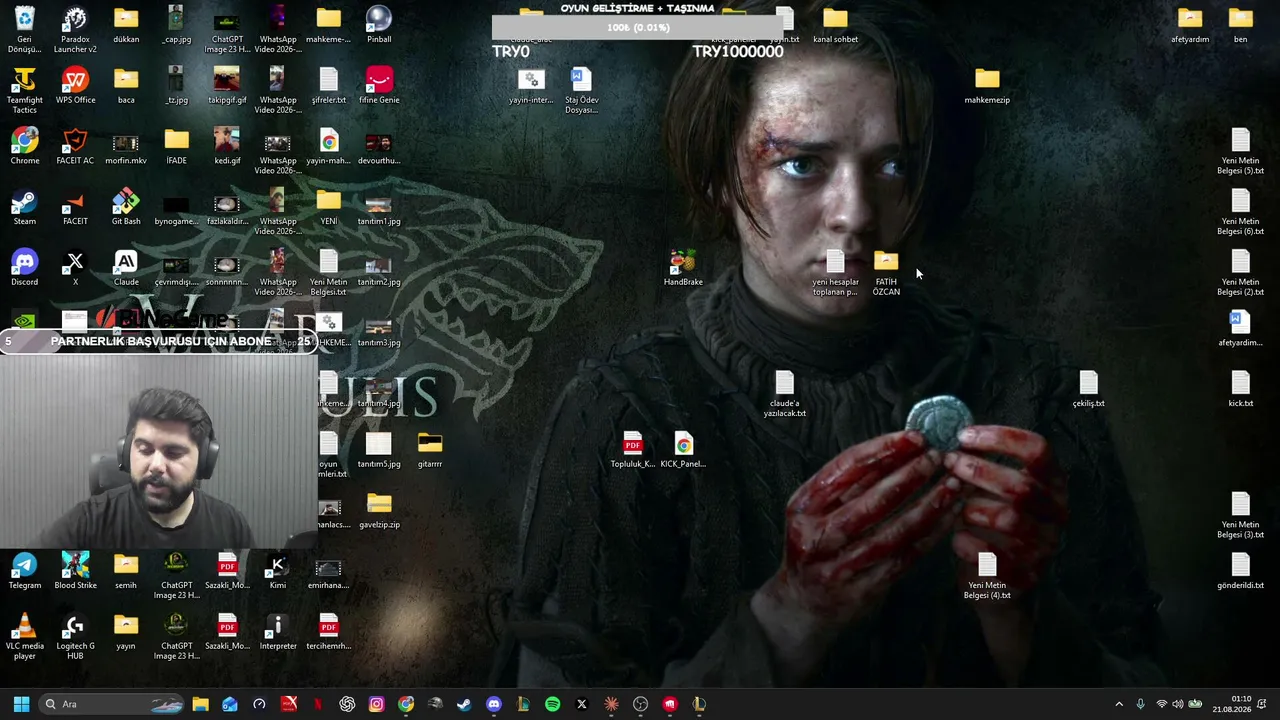
Task: Select the gavelzip.zip archive
Action: tap(379, 510)
